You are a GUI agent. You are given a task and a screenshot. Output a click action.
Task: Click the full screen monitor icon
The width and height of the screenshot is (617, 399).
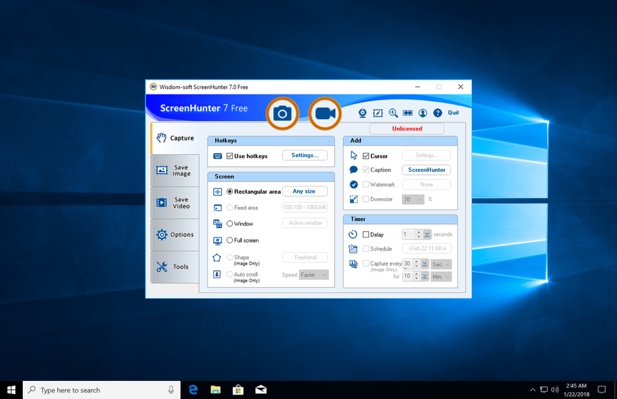[x=218, y=240]
